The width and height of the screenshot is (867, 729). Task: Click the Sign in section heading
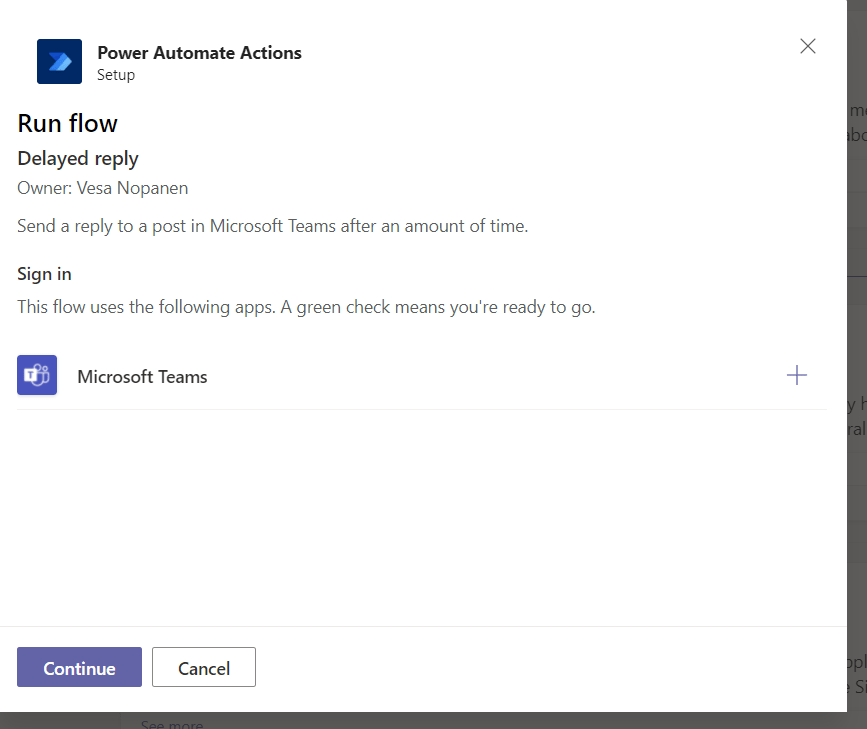[44, 274]
